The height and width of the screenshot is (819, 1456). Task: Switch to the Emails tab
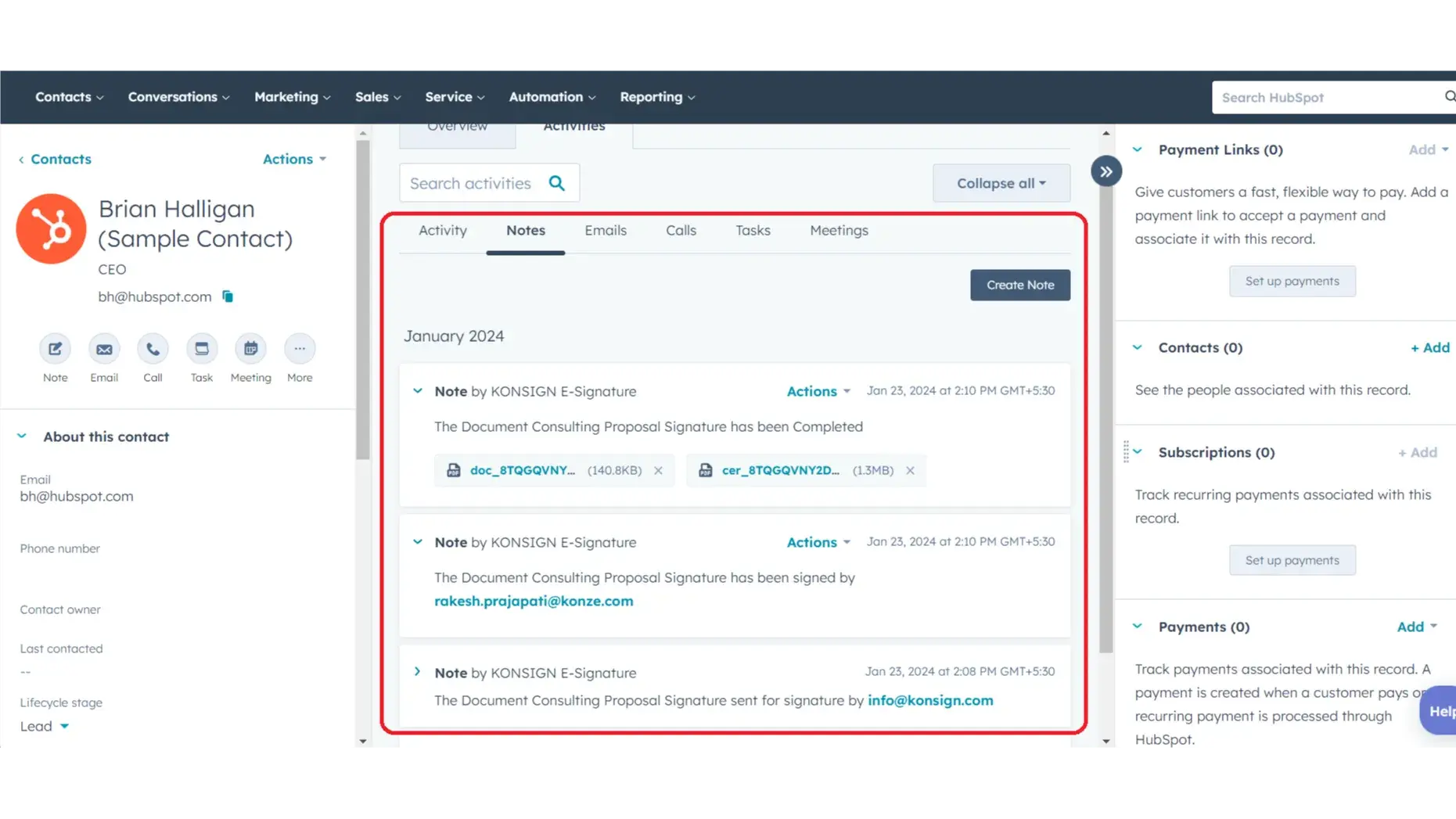606,231
